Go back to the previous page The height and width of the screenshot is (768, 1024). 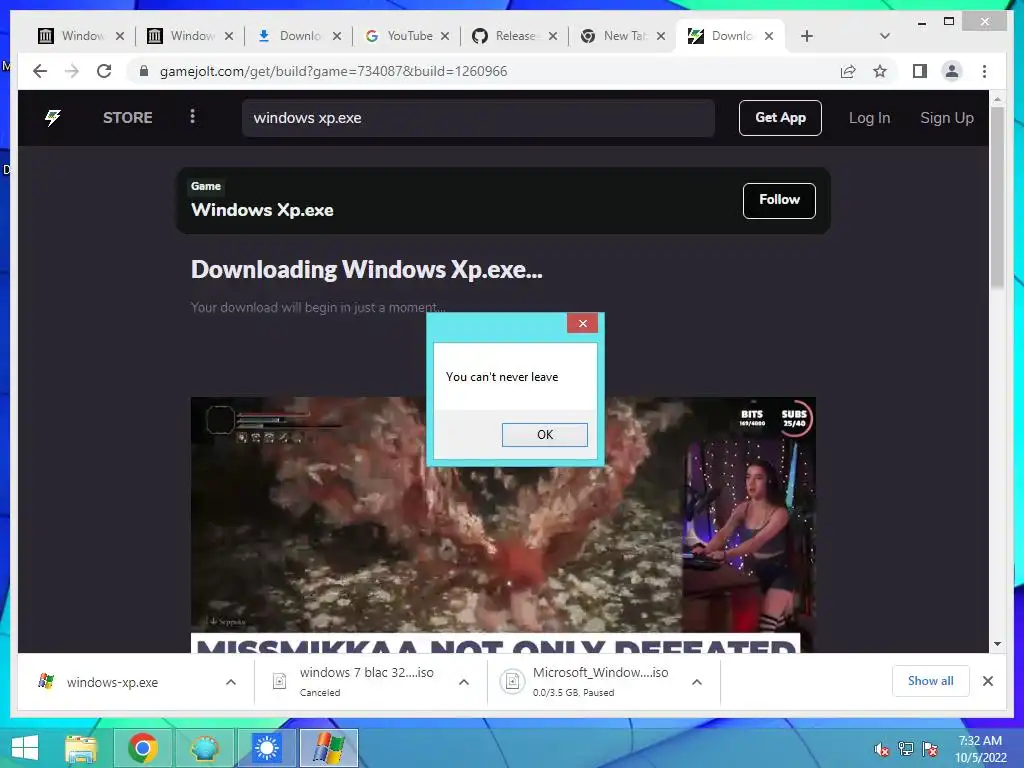[x=40, y=71]
